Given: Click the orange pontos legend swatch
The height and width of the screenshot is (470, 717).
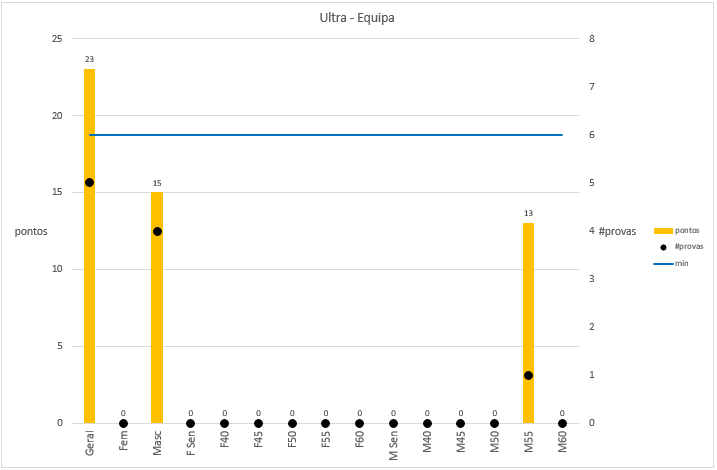Looking at the screenshot, I should pos(663,231).
